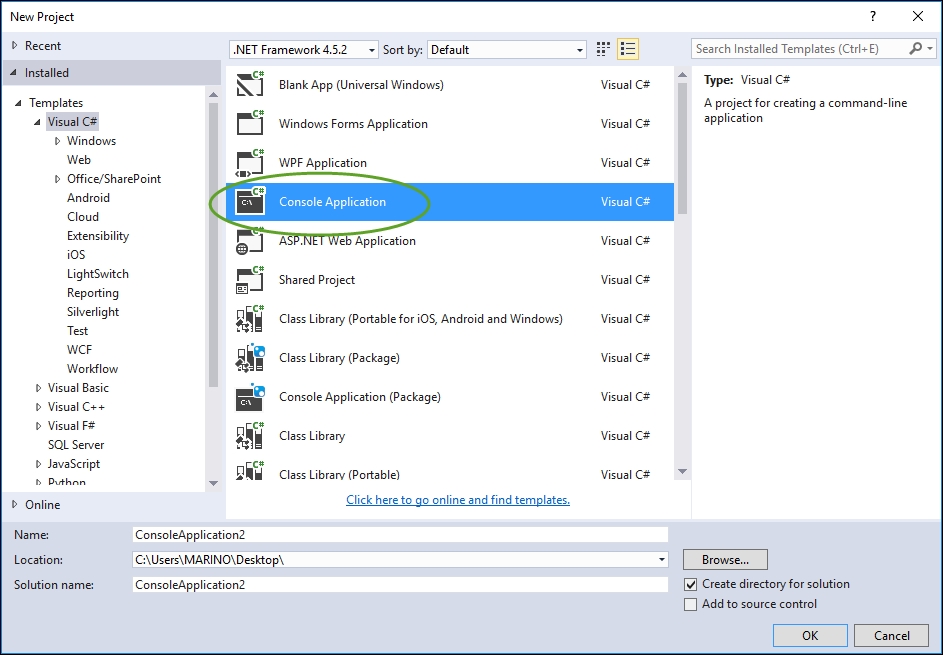Click the Console Application (Package) template icon
The image size is (943, 655).
(250, 397)
